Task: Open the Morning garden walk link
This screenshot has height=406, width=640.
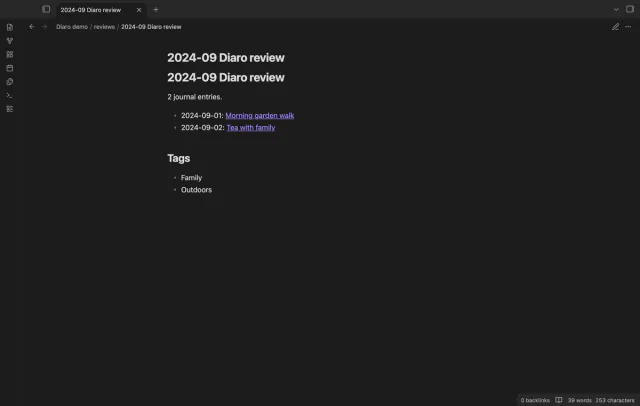Action: (x=260, y=115)
